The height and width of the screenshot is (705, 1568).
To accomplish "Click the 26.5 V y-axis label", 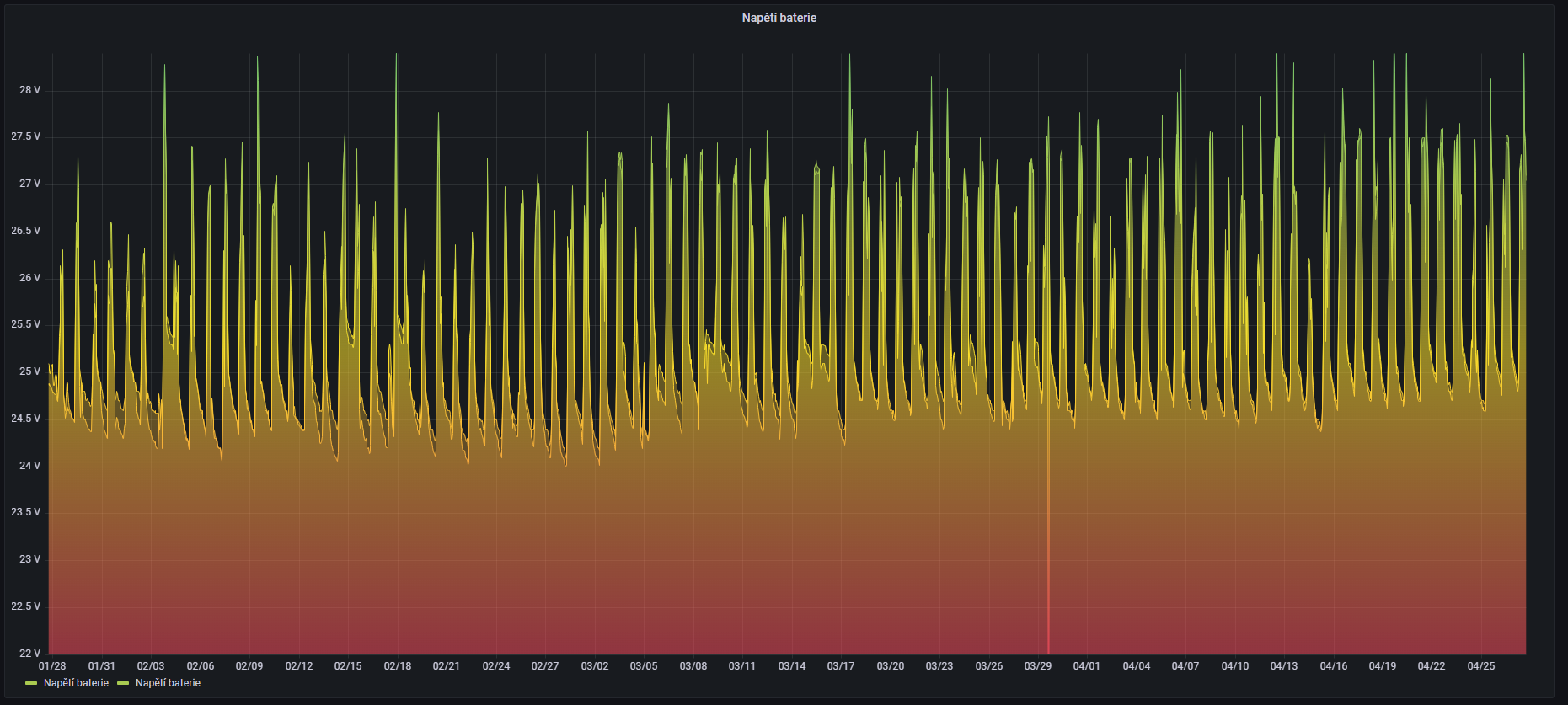I will pyautogui.click(x=25, y=231).
